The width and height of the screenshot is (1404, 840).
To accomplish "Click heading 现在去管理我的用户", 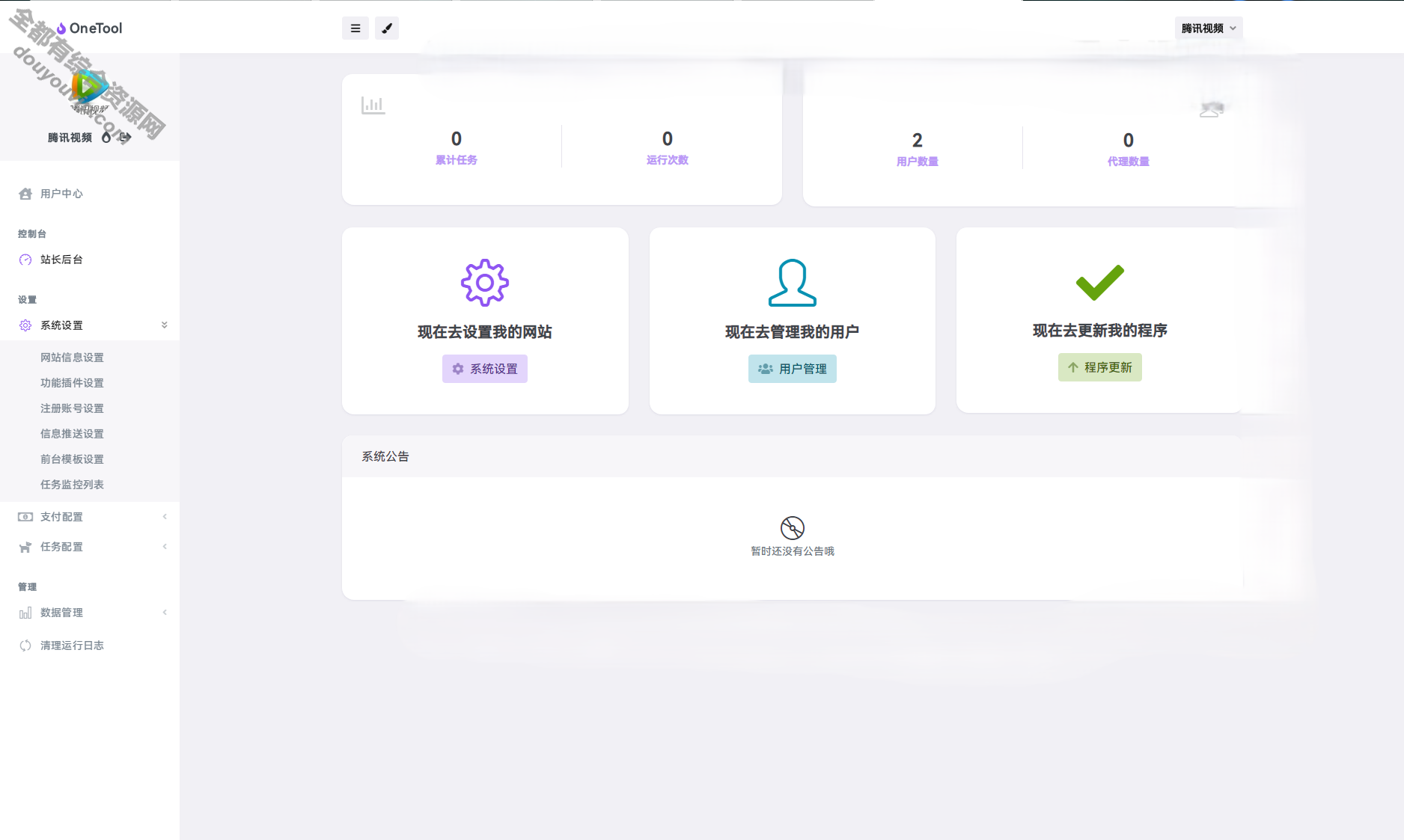I will pos(793,332).
